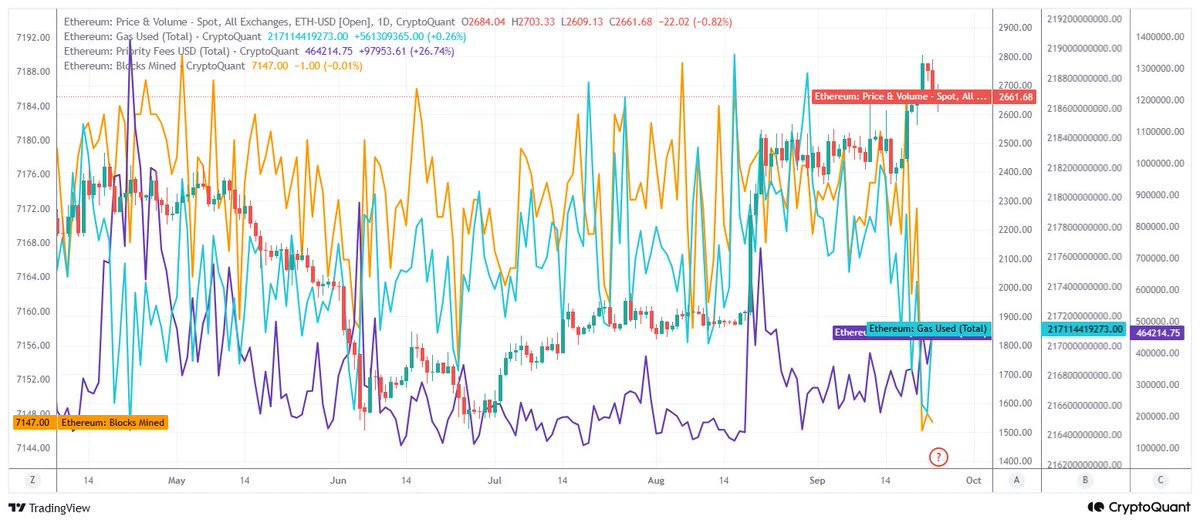Click the red 2661.68 price tag

[x=1015, y=97]
